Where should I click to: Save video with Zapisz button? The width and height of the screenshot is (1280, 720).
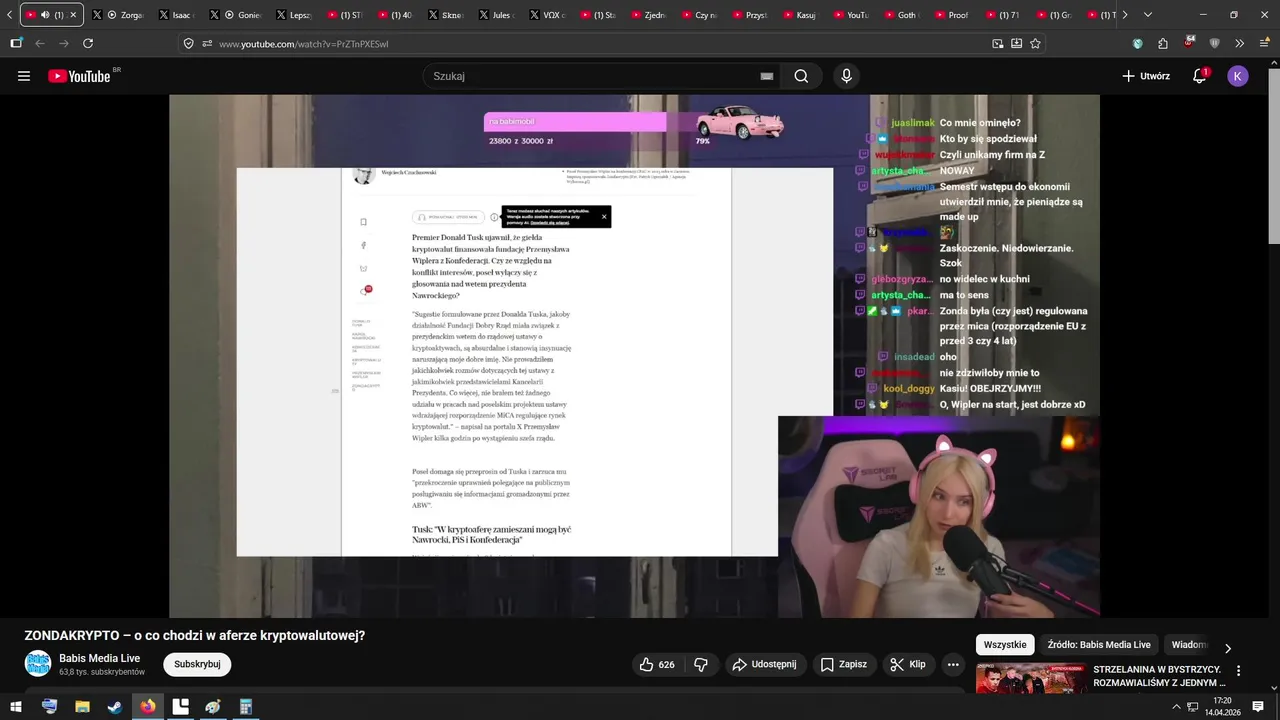843,664
